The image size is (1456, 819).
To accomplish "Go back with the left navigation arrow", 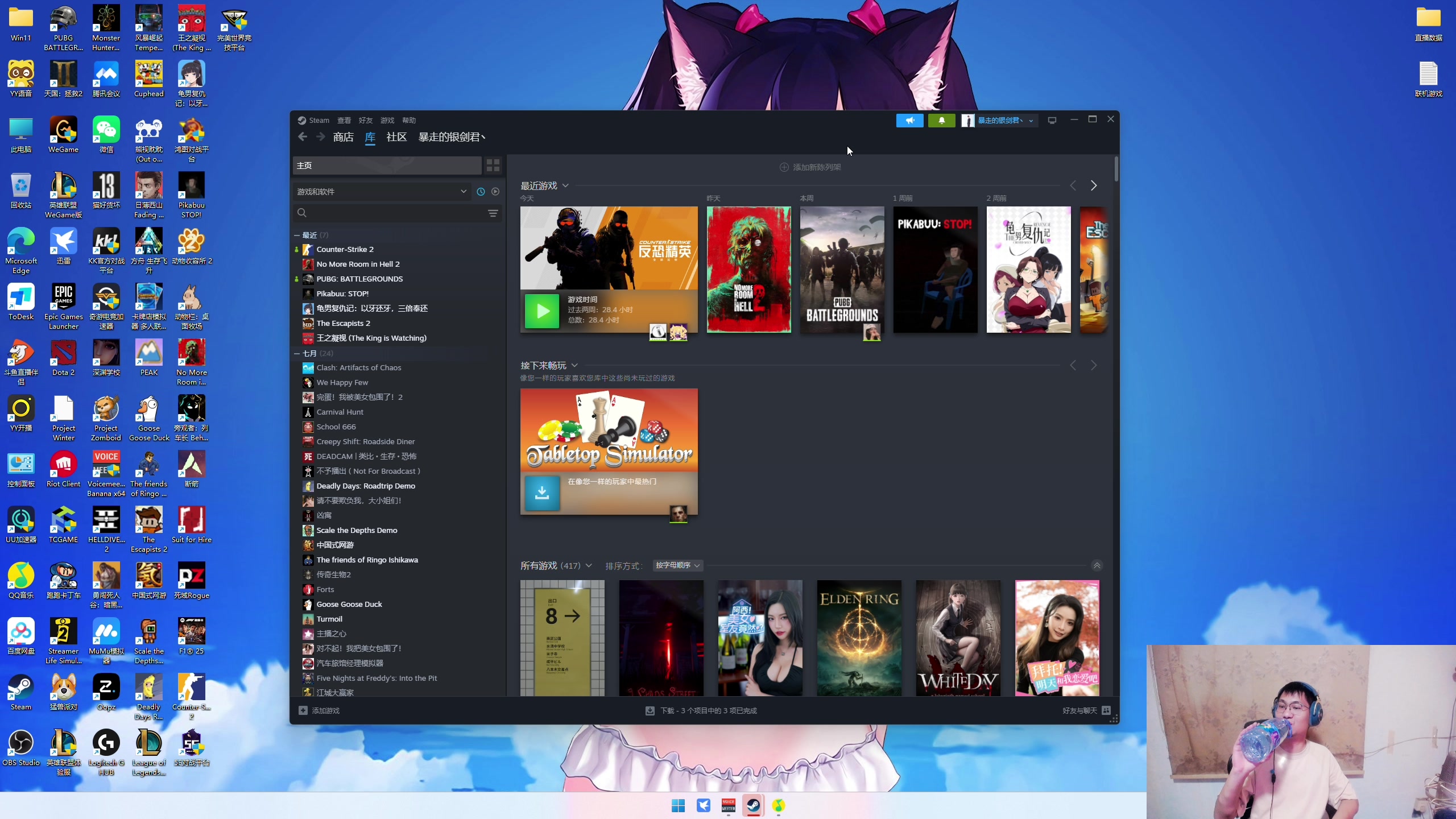I will tap(303, 137).
